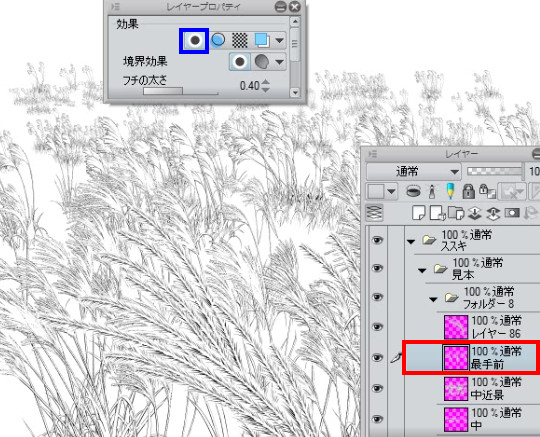
Task: Choose the watercolor edge border option
Action: 262,62
